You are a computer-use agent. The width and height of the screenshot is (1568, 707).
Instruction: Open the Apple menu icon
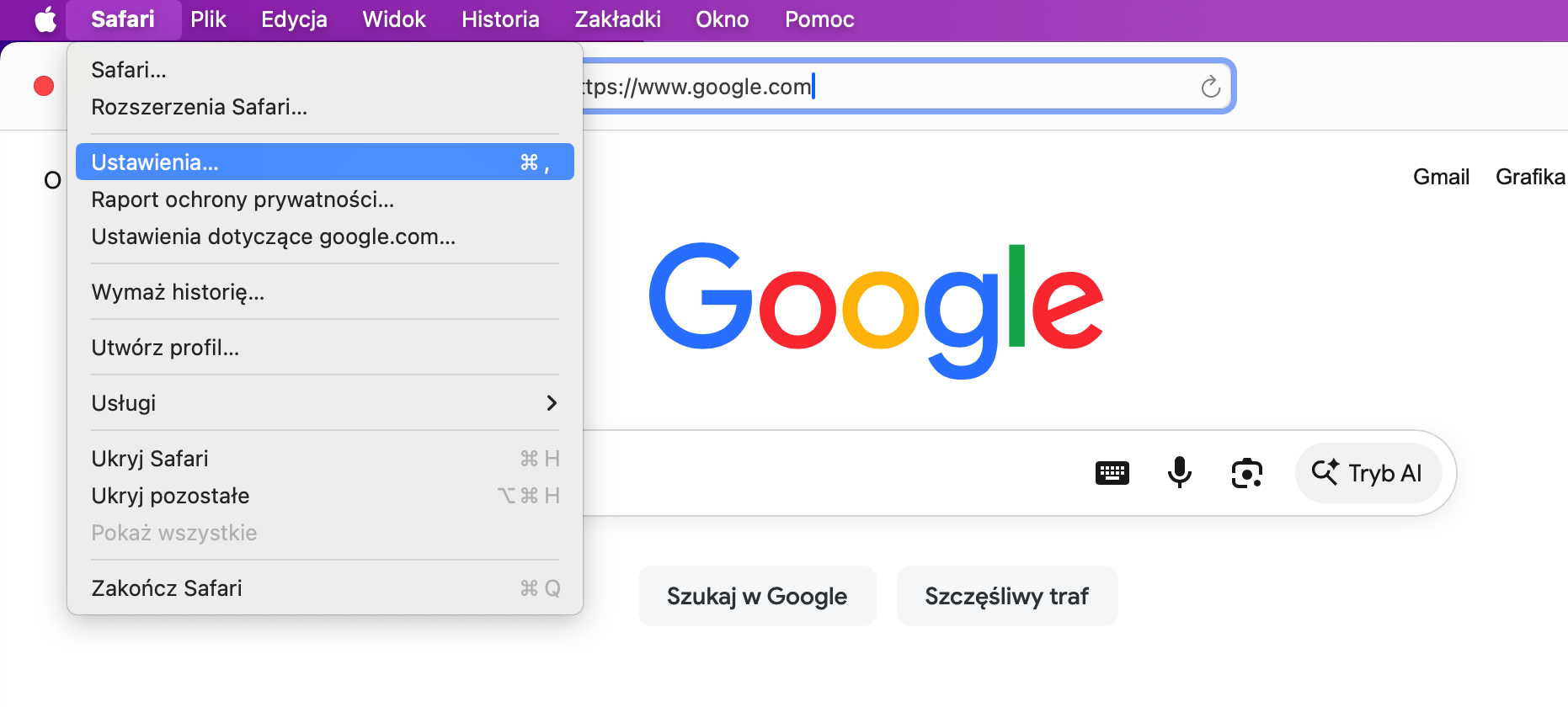pos(45,19)
